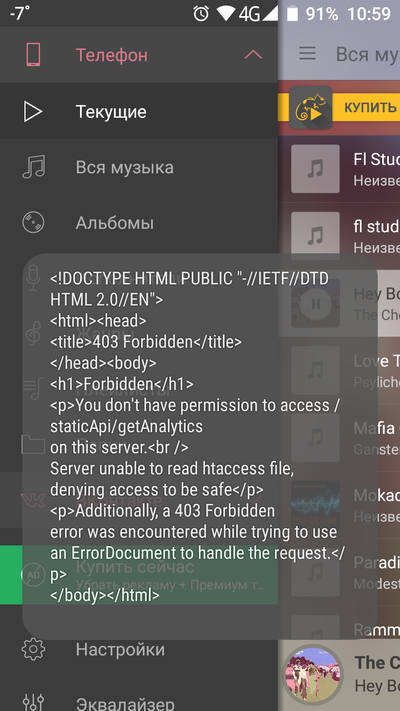Collapse the Телефон section chevron

click(x=253, y=55)
